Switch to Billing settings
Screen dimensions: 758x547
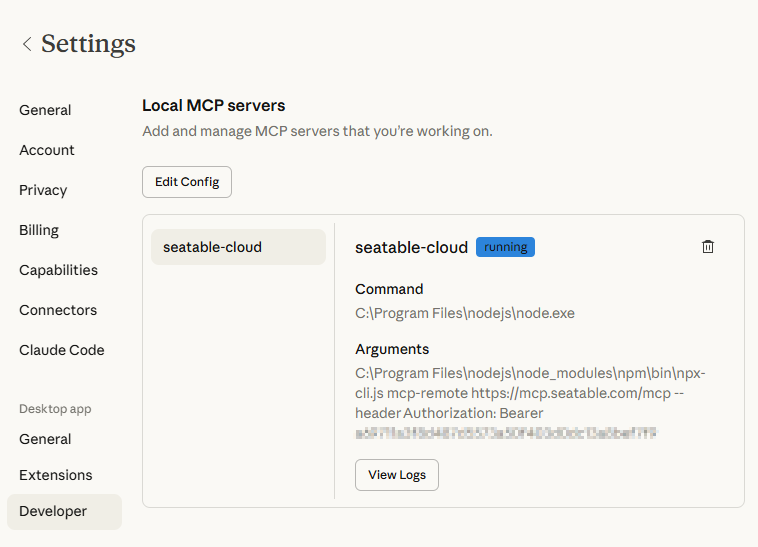click(x=39, y=230)
